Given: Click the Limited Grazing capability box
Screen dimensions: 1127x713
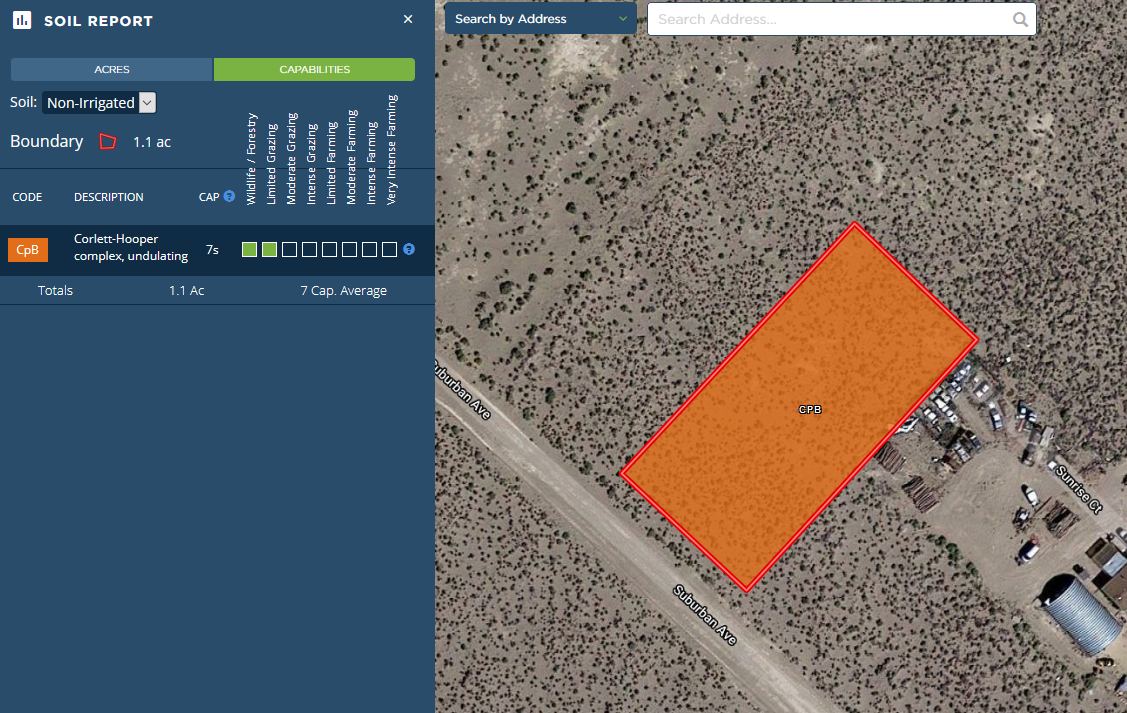Looking at the screenshot, I should tap(270, 249).
